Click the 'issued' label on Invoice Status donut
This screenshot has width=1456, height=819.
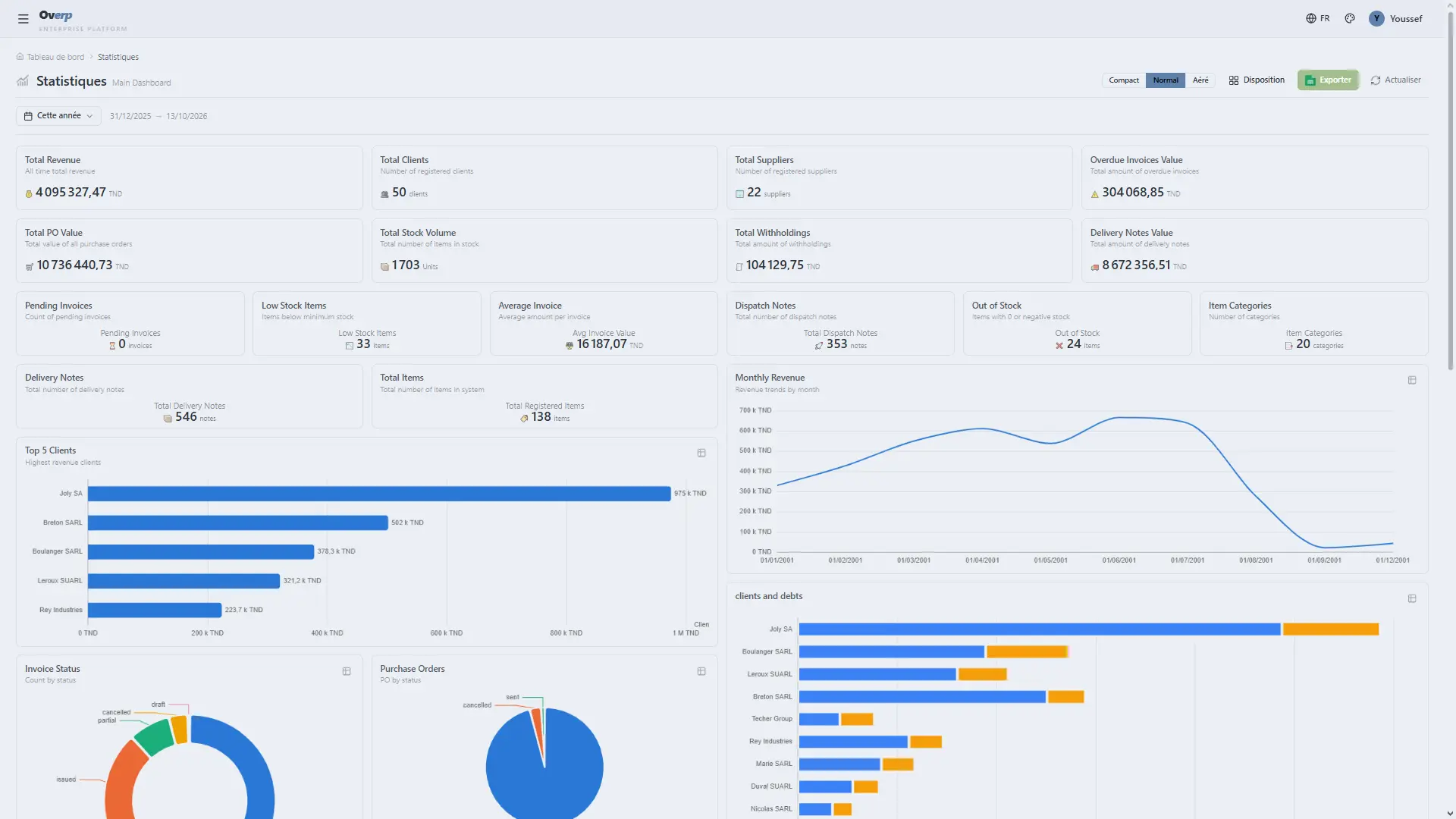(66, 780)
